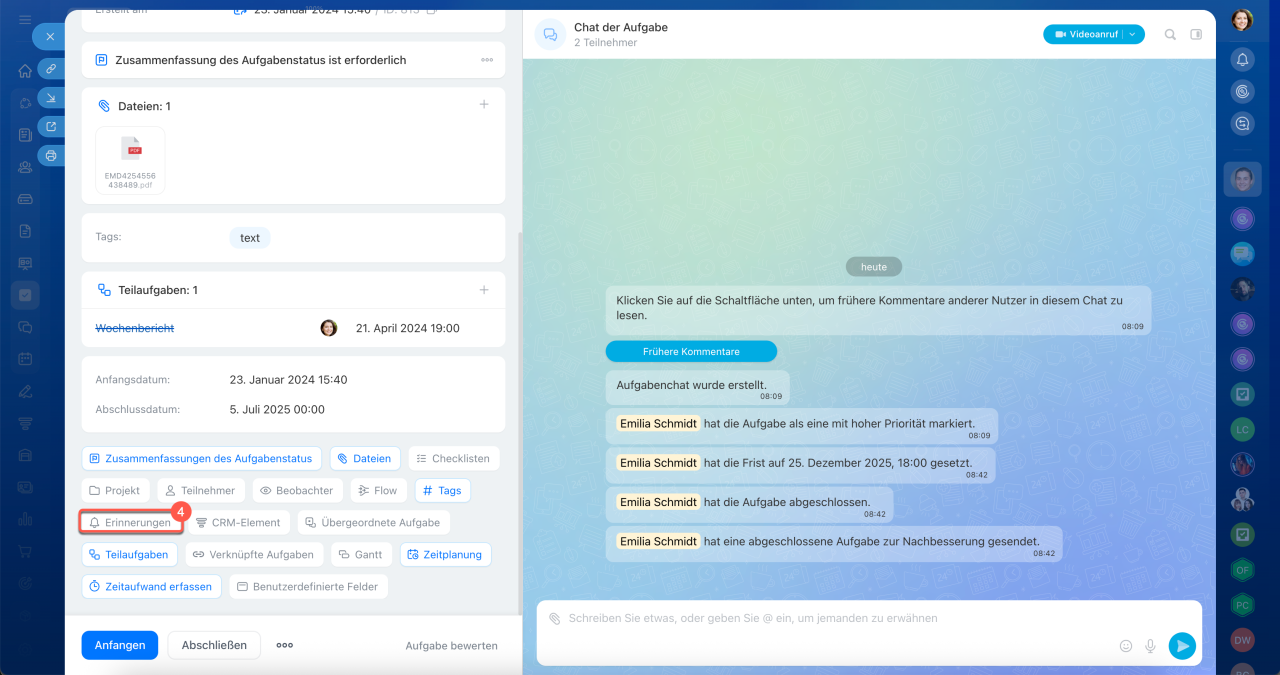Copy task link via chain icon

pos(51,68)
